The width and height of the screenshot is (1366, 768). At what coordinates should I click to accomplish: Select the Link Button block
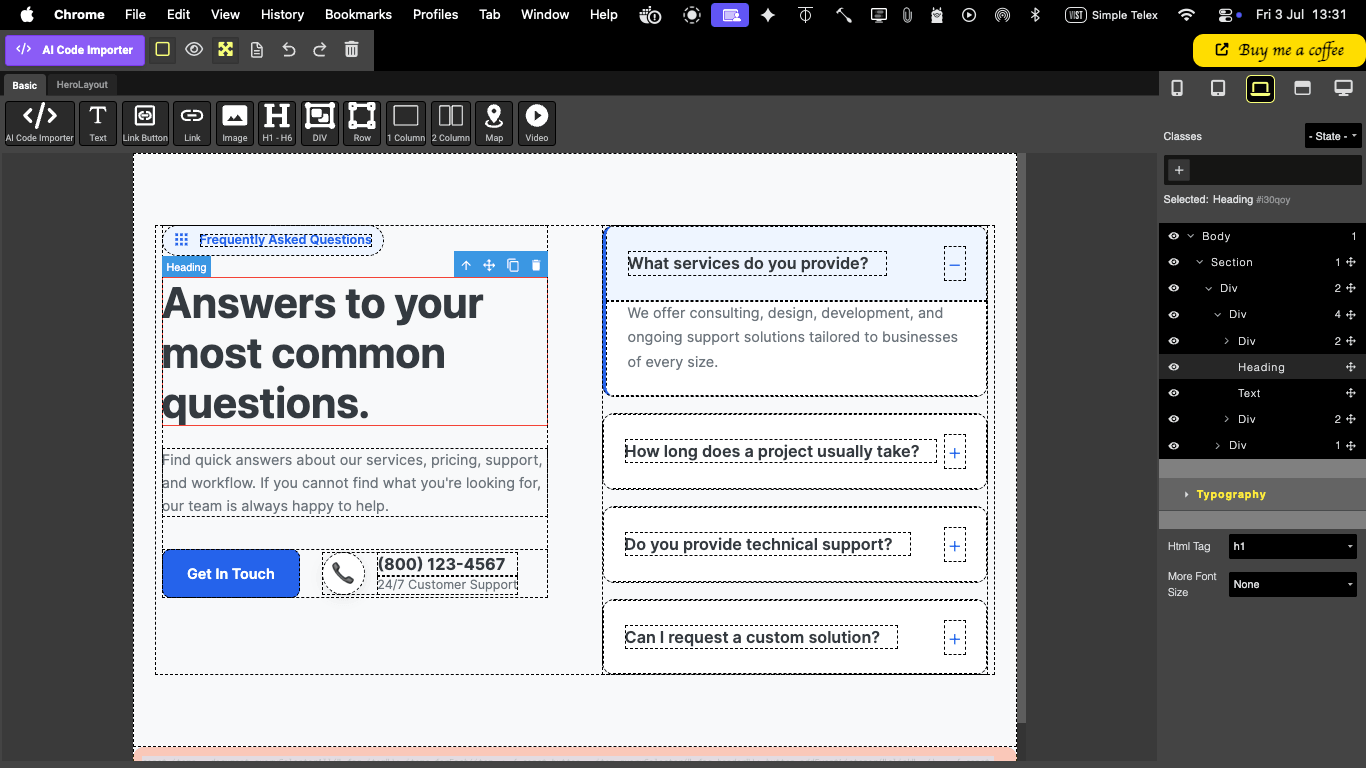point(145,123)
